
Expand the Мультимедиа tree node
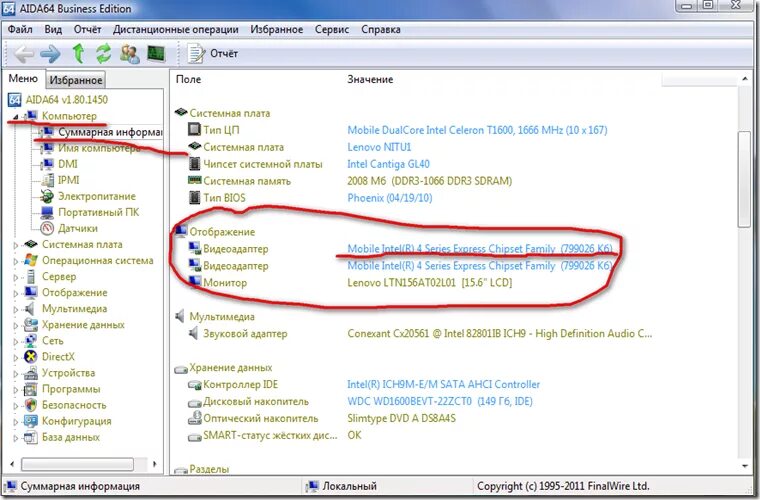[x=16, y=309]
